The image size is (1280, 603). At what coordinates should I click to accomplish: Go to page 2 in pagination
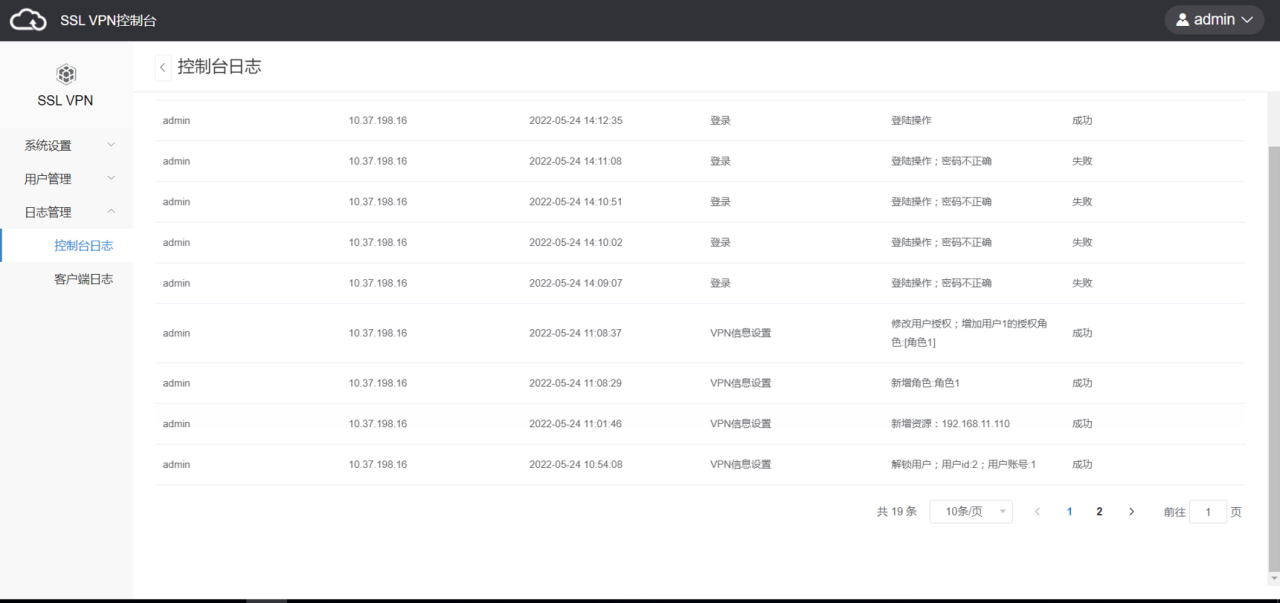[x=1099, y=511]
